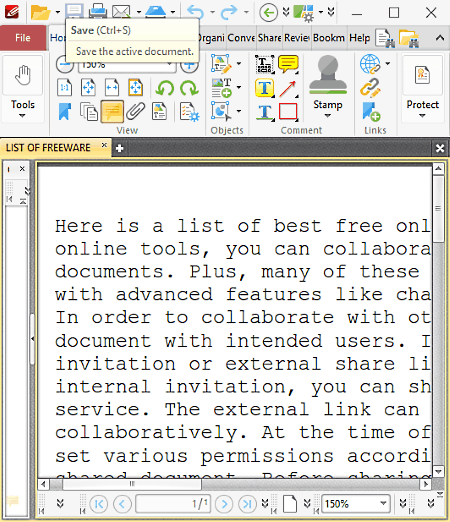
Task: Undo the last action
Action: 196,12
